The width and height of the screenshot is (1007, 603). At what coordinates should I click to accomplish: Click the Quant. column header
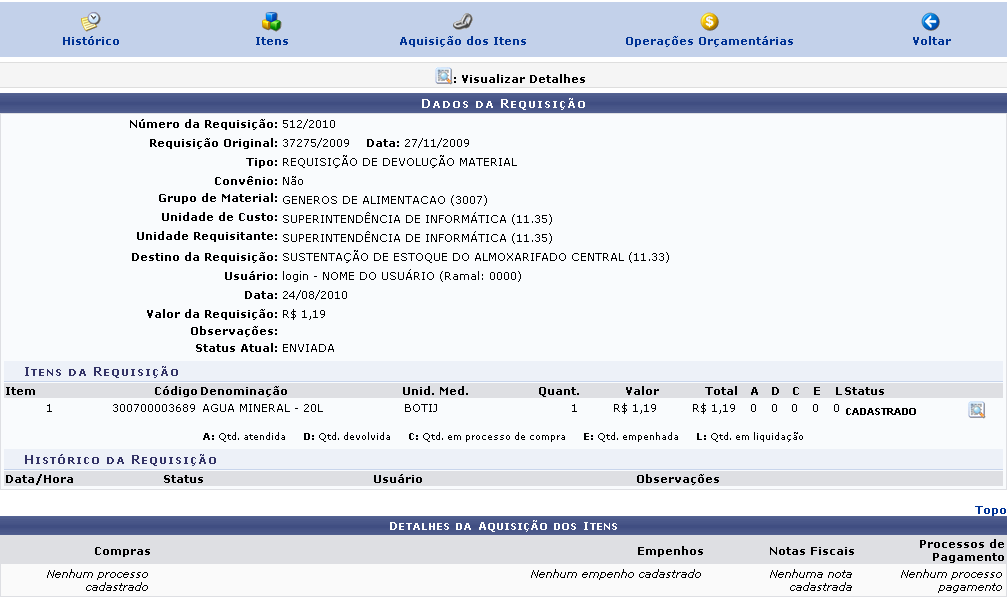(x=559, y=391)
